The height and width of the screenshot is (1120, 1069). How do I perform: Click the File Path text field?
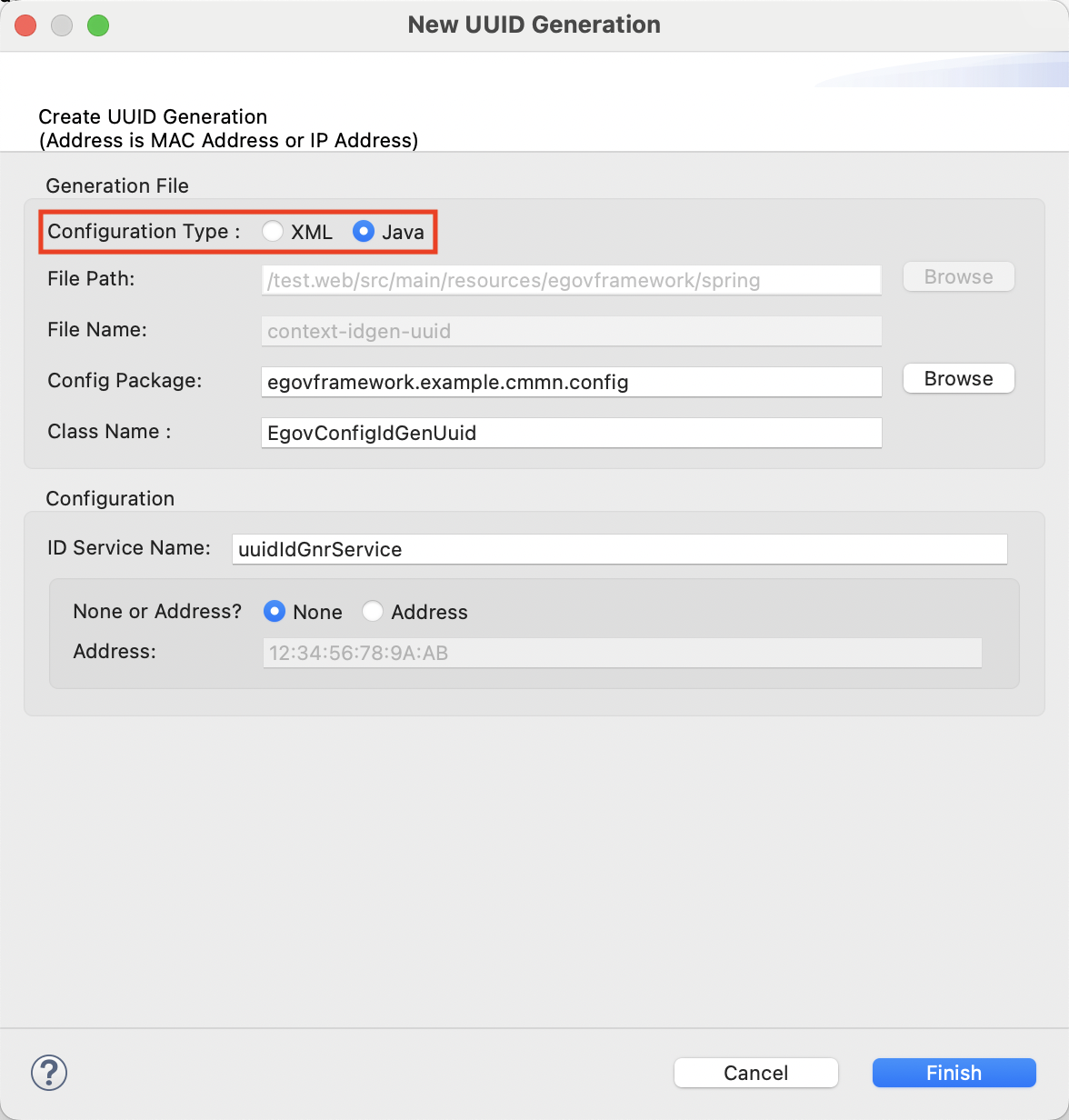tap(571, 280)
